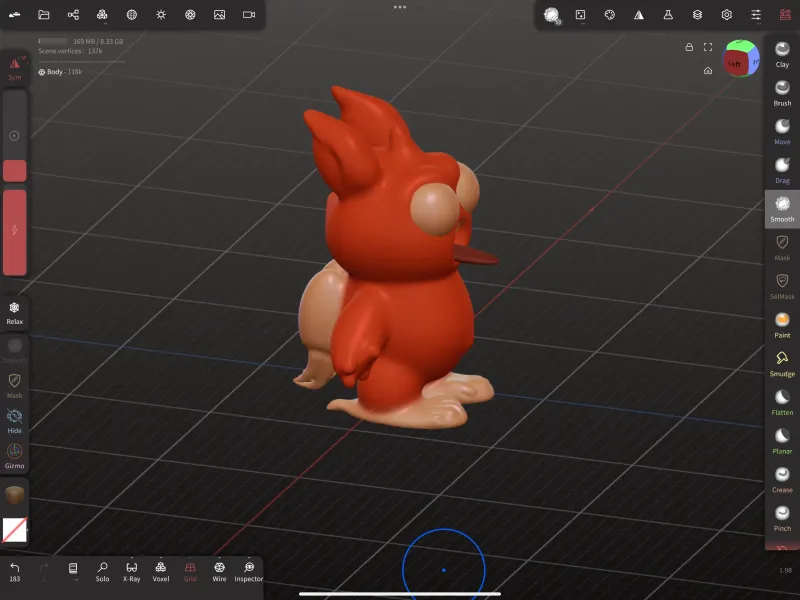Tap the radius slider on left
The width and height of the screenshot is (800, 600).
point(14,136)
